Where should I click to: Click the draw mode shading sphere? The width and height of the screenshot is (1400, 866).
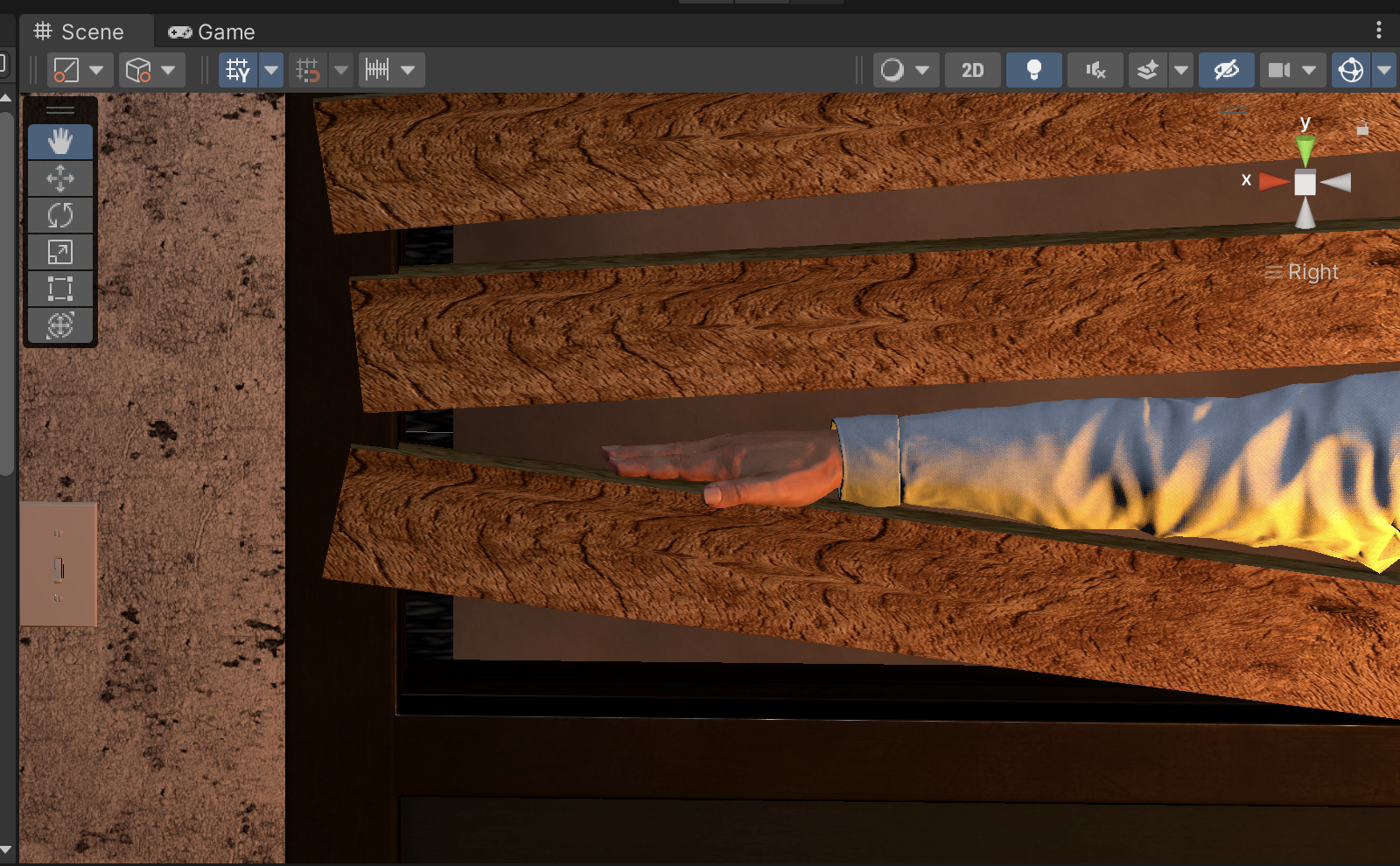[892, 70]
